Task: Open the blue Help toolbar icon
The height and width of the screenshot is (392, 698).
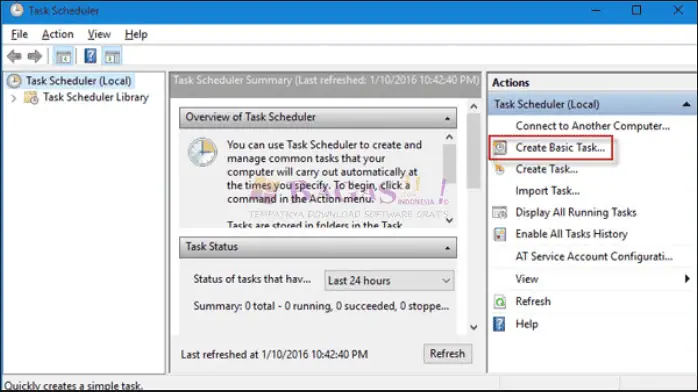Action: click(90, 56)
